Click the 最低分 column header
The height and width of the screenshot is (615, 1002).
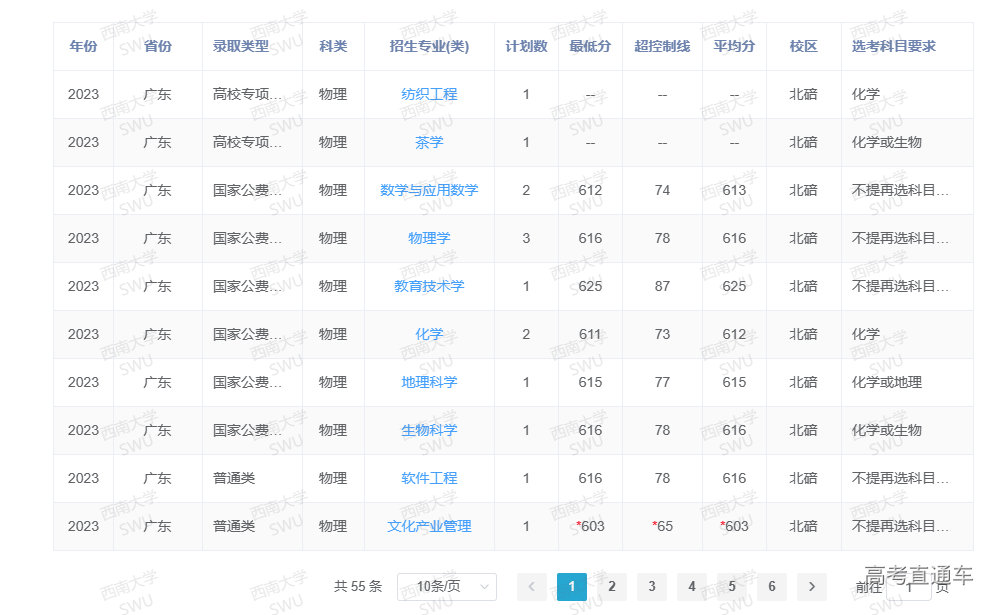[590, 46]
